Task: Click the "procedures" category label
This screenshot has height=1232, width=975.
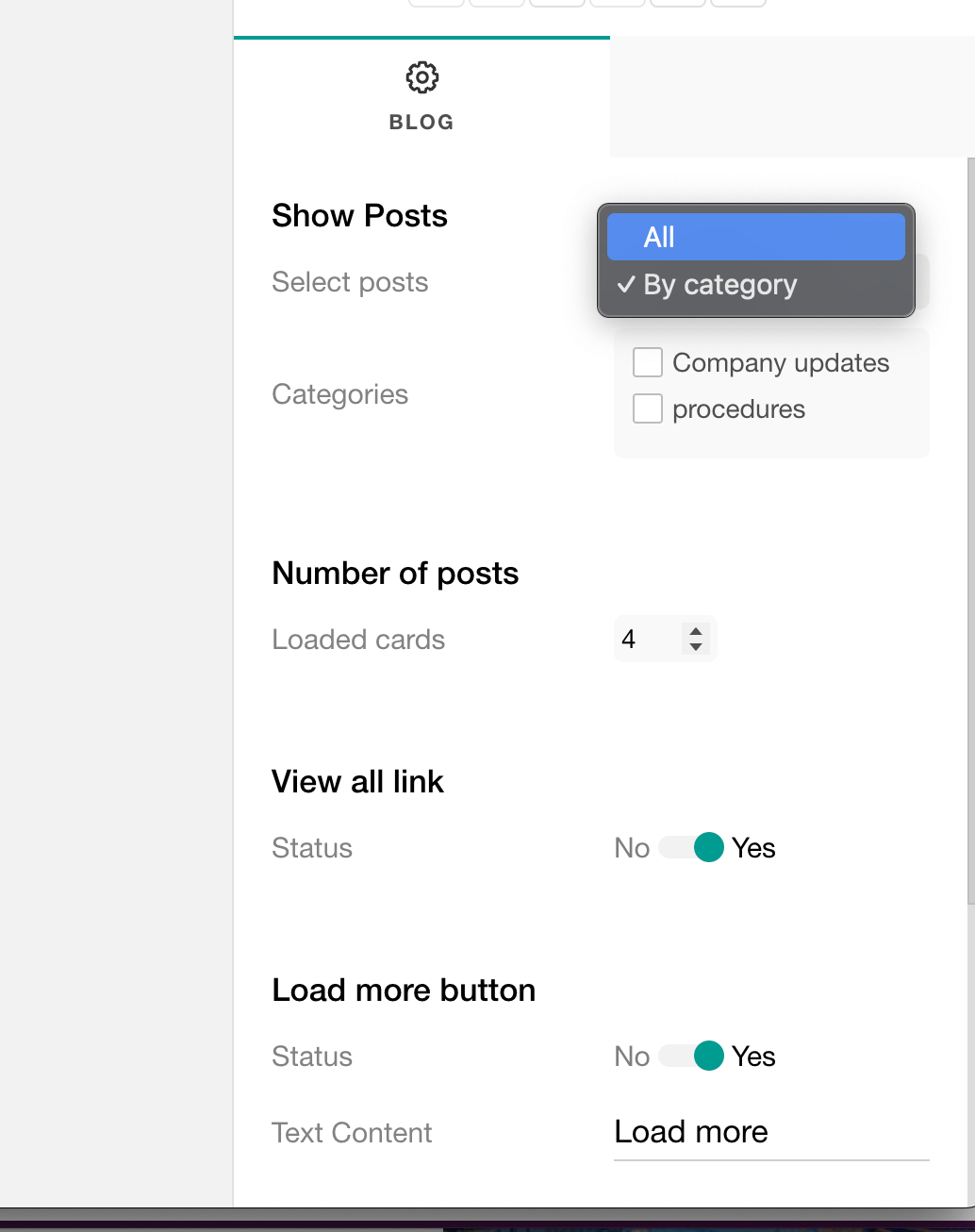Action: pos(738,409)
